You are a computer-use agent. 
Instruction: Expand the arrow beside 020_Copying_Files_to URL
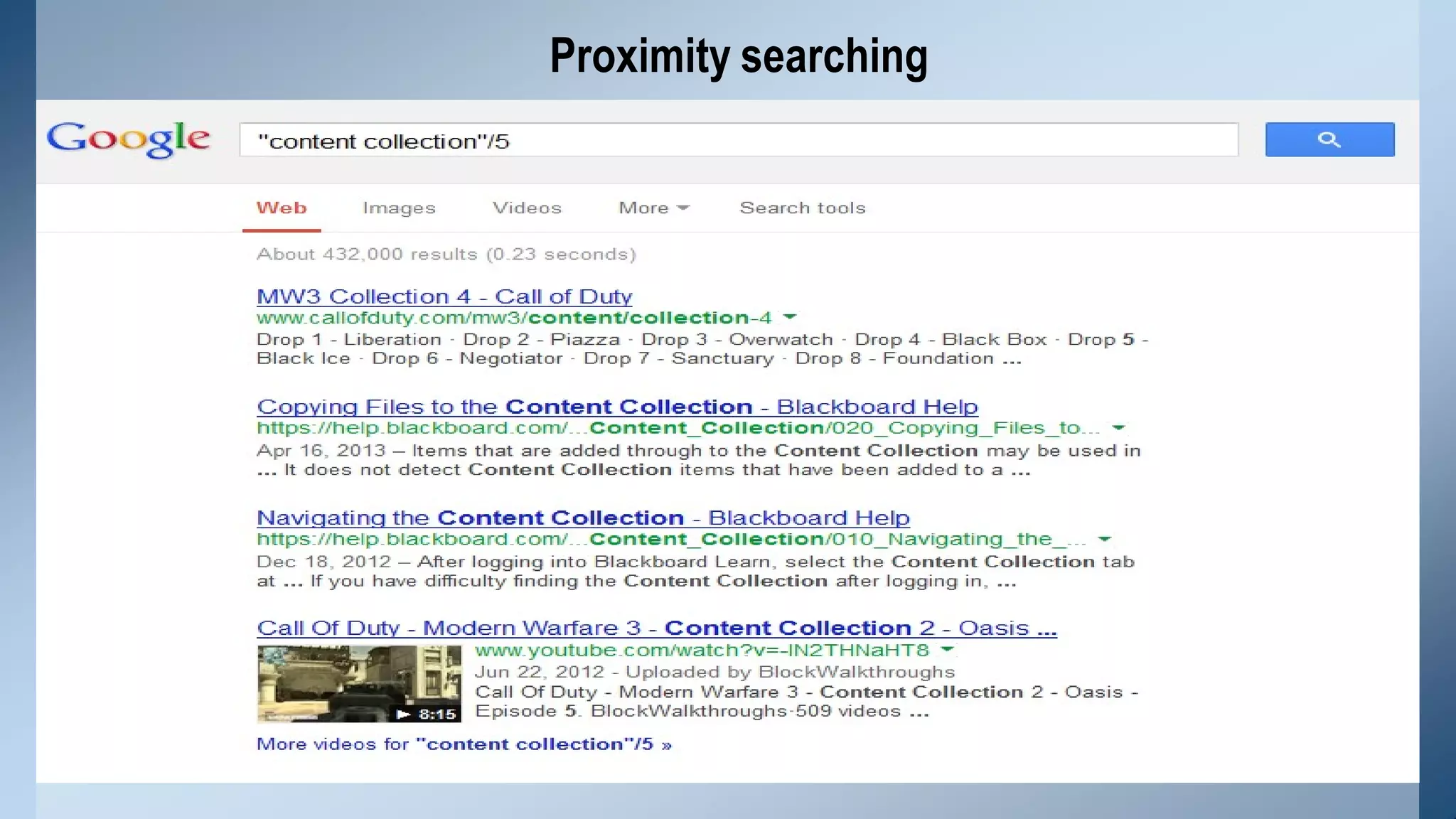[1118, 428]
